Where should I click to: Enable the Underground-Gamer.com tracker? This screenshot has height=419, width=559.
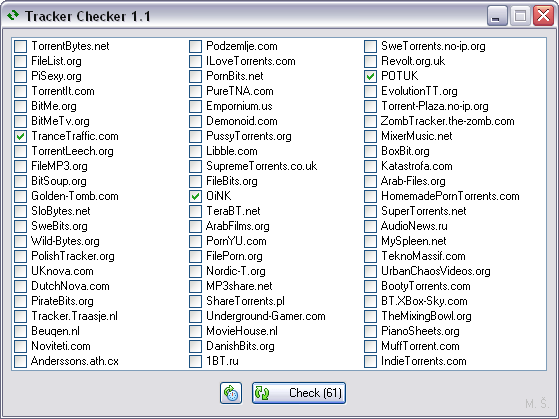[x=195, y=316]
